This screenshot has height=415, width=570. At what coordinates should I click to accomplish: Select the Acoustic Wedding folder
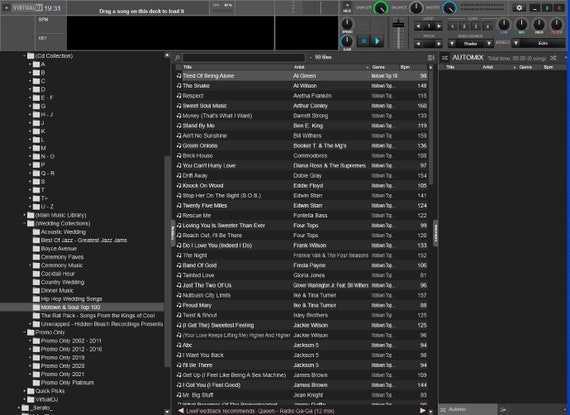[x=63, y=232]
